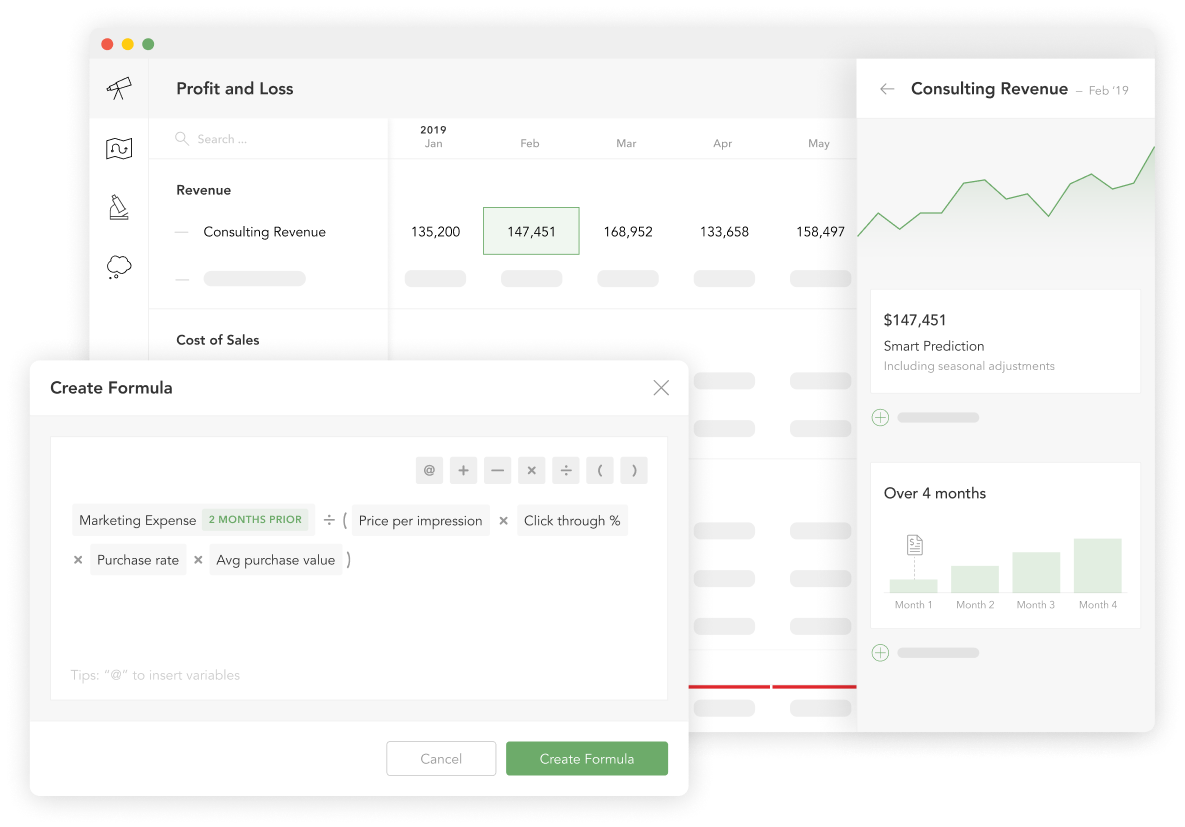Insert the minus operator into the formula

click(x=497, y=470)
